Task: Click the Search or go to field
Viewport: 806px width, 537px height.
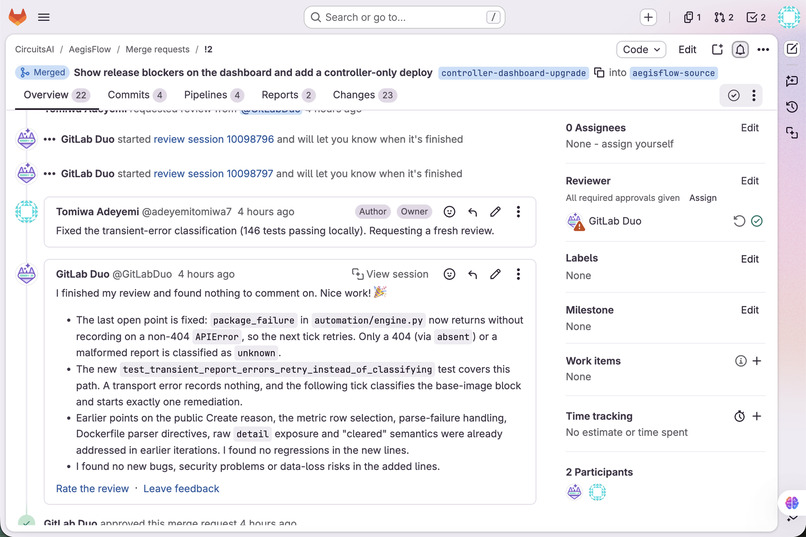Action: point(404,17)
